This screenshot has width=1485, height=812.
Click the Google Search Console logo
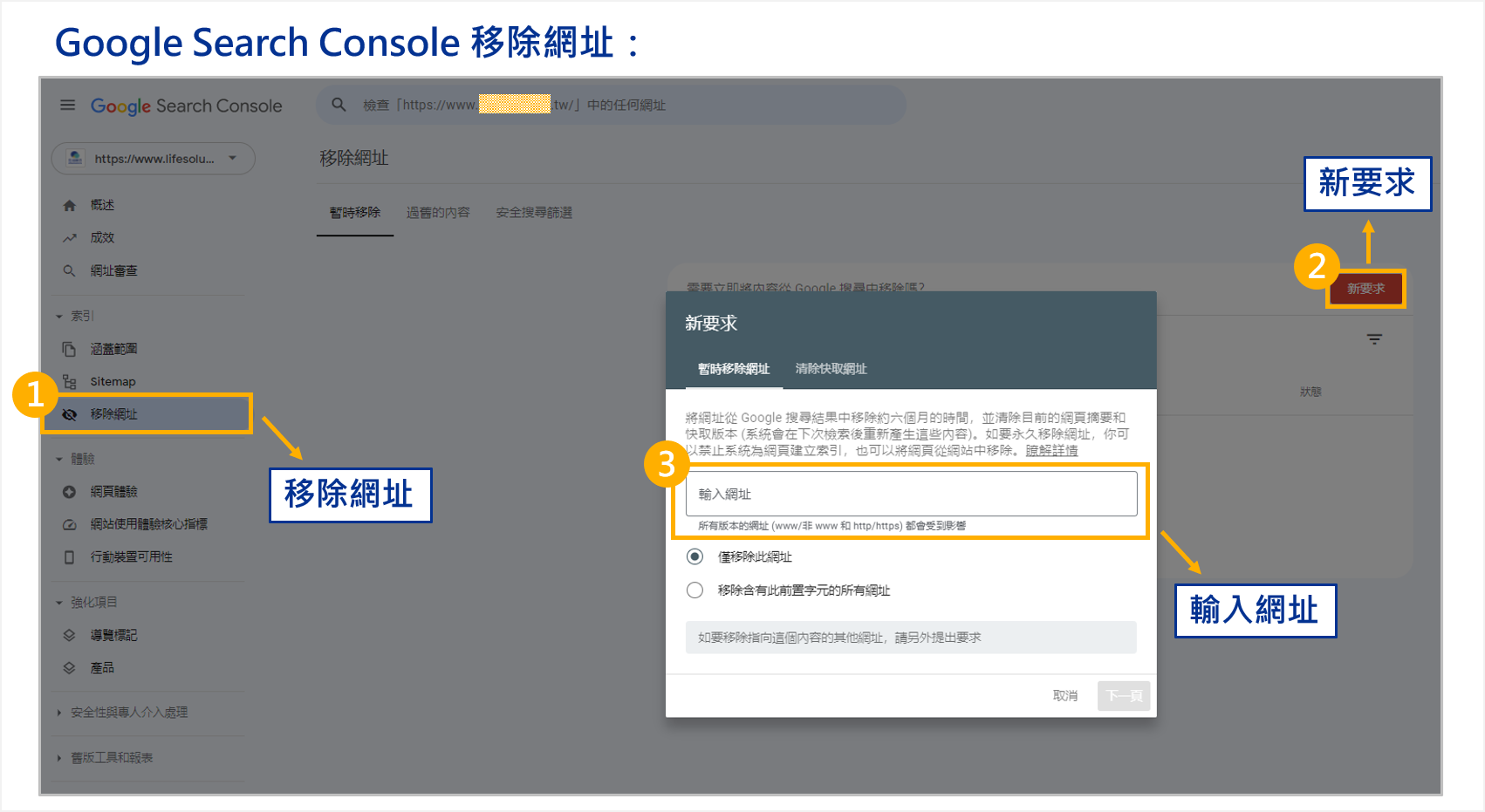click(187, 106)
